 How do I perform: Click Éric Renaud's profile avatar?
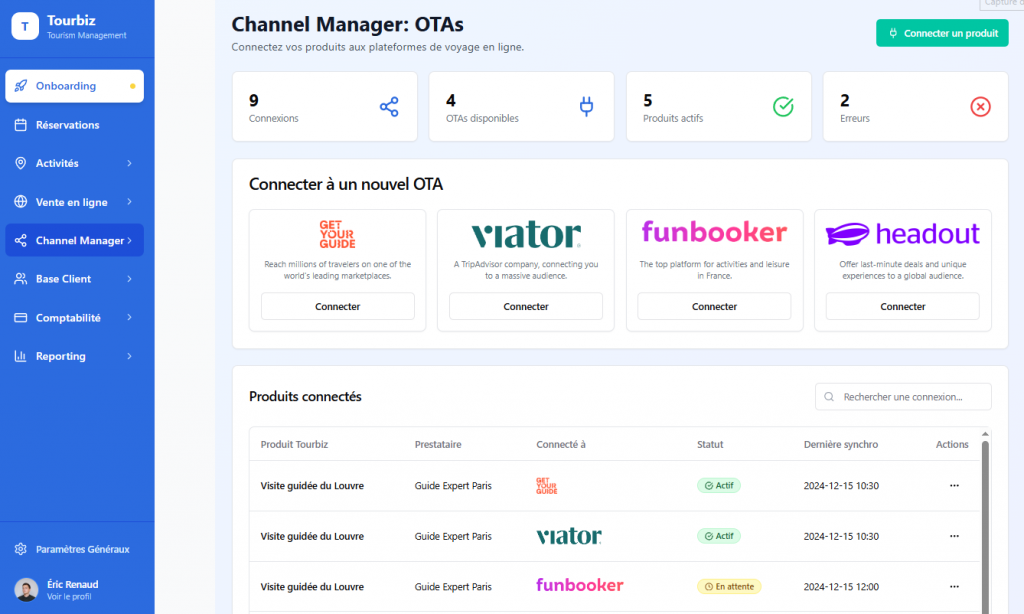pos(27,589)
